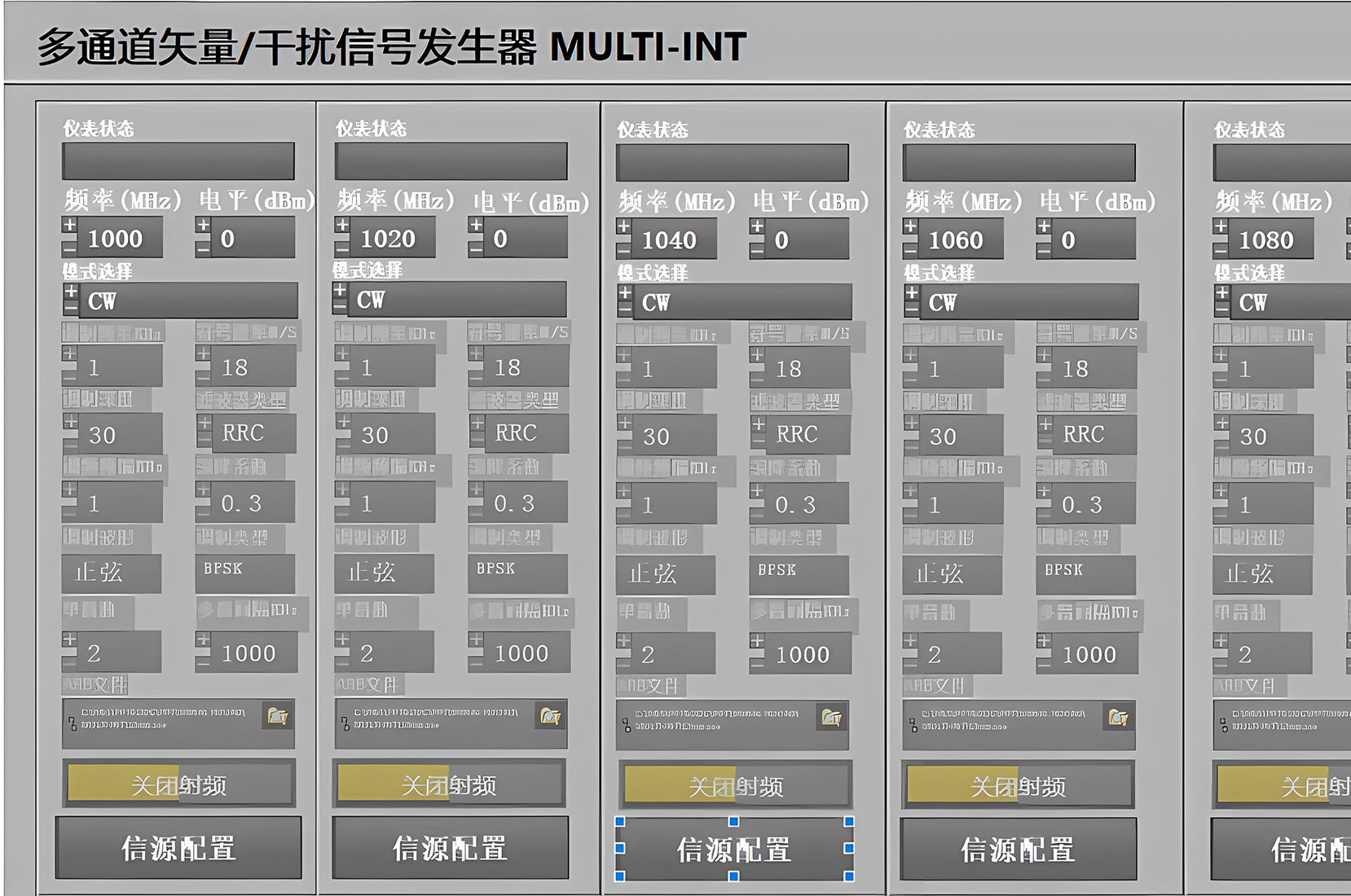The height and width of the screenshot is (896, 1351).
Task: Click the 仪表状态 status box in 1020 MHz channel
Action: click(451, 161)
